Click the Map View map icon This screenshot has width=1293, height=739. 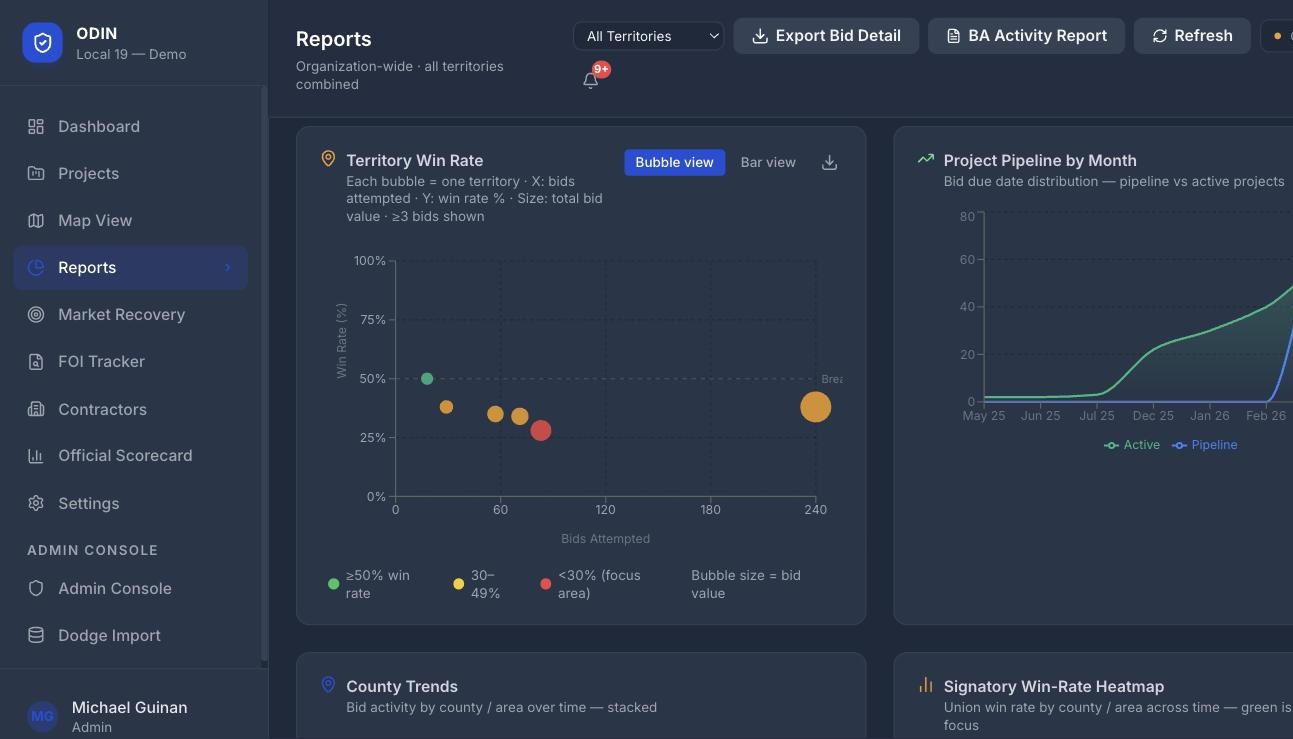(36, 220)
